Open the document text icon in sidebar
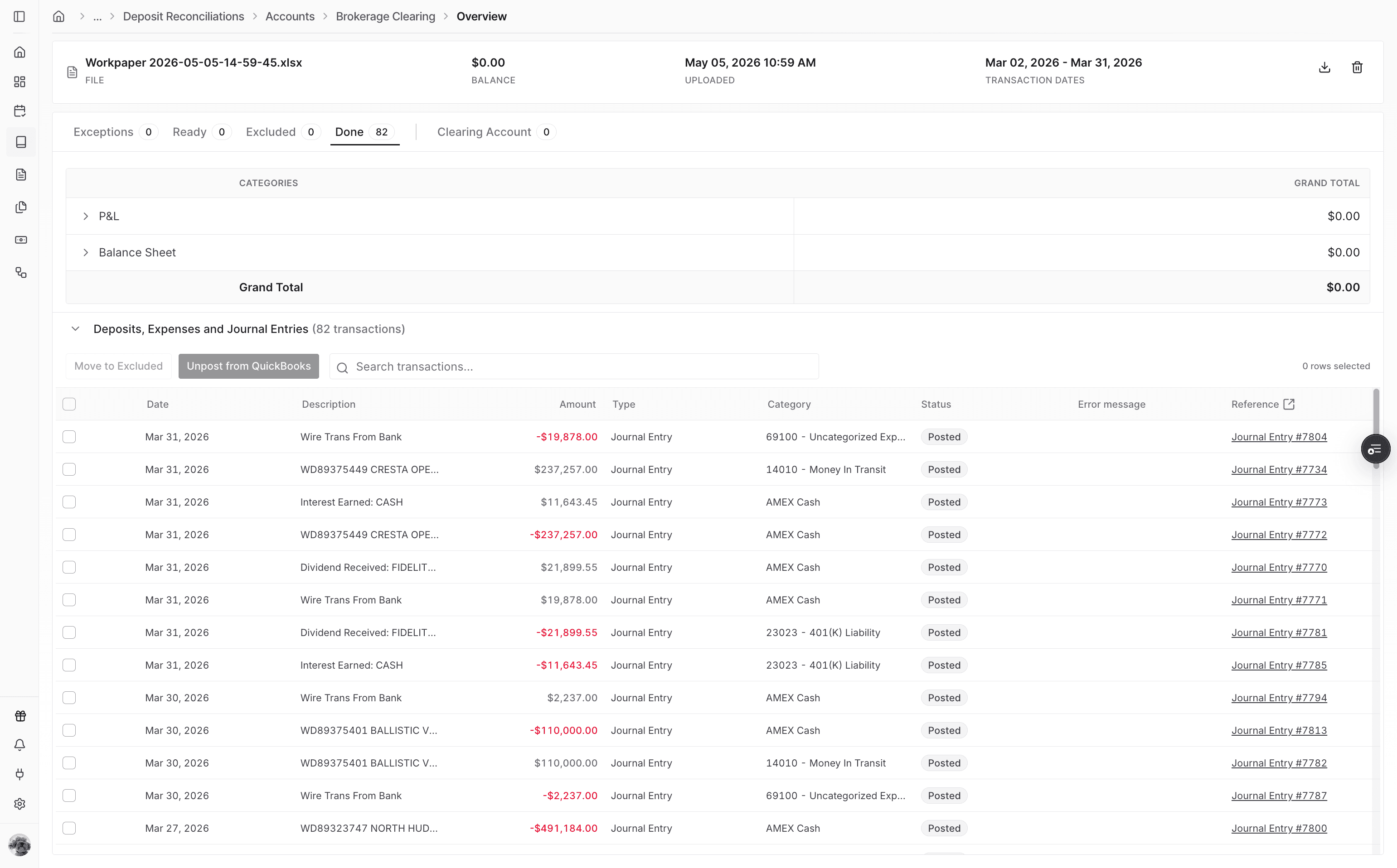This screenshot has width=1397, height=868. click(21, 174)
